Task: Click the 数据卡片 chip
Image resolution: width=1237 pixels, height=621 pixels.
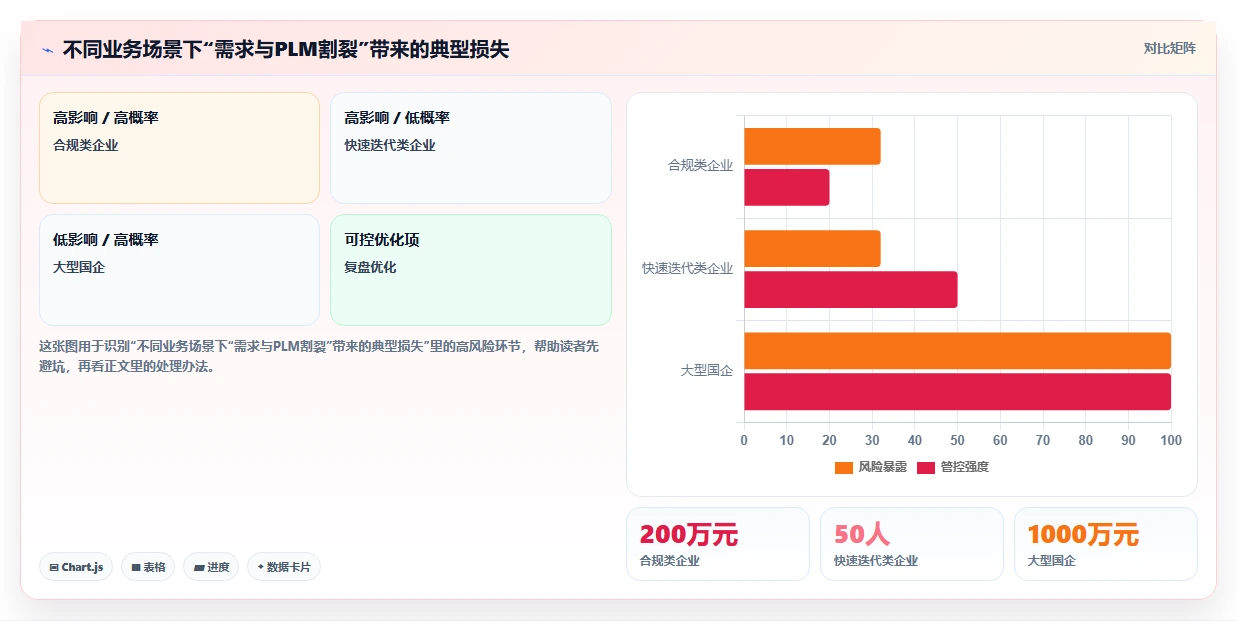Action: [x=284, y=567]
